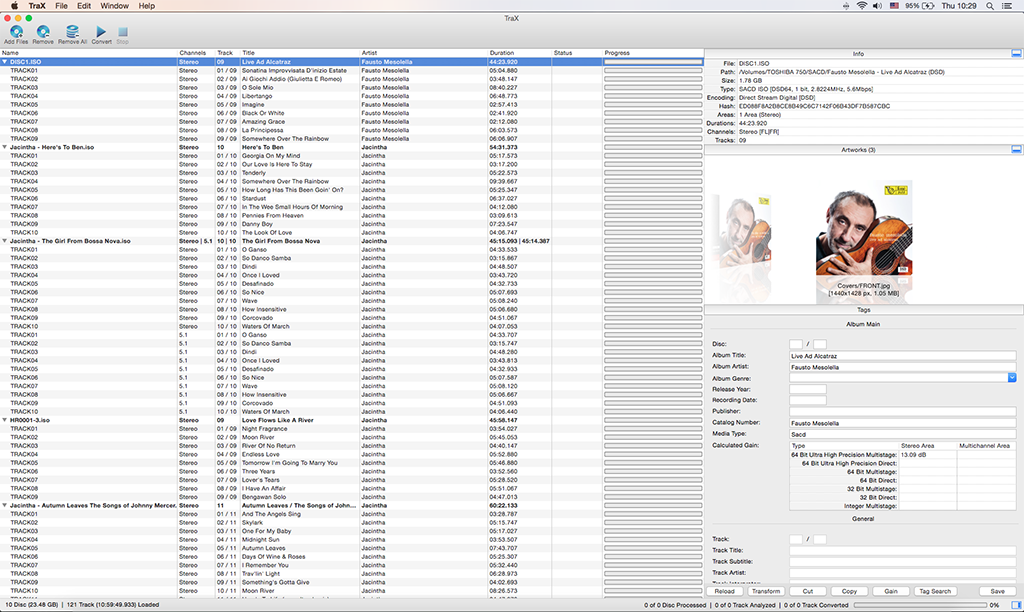1024x612 pixels.
Task: Select the DISC1.ISO disc row
Action: [x=351, y=62]
